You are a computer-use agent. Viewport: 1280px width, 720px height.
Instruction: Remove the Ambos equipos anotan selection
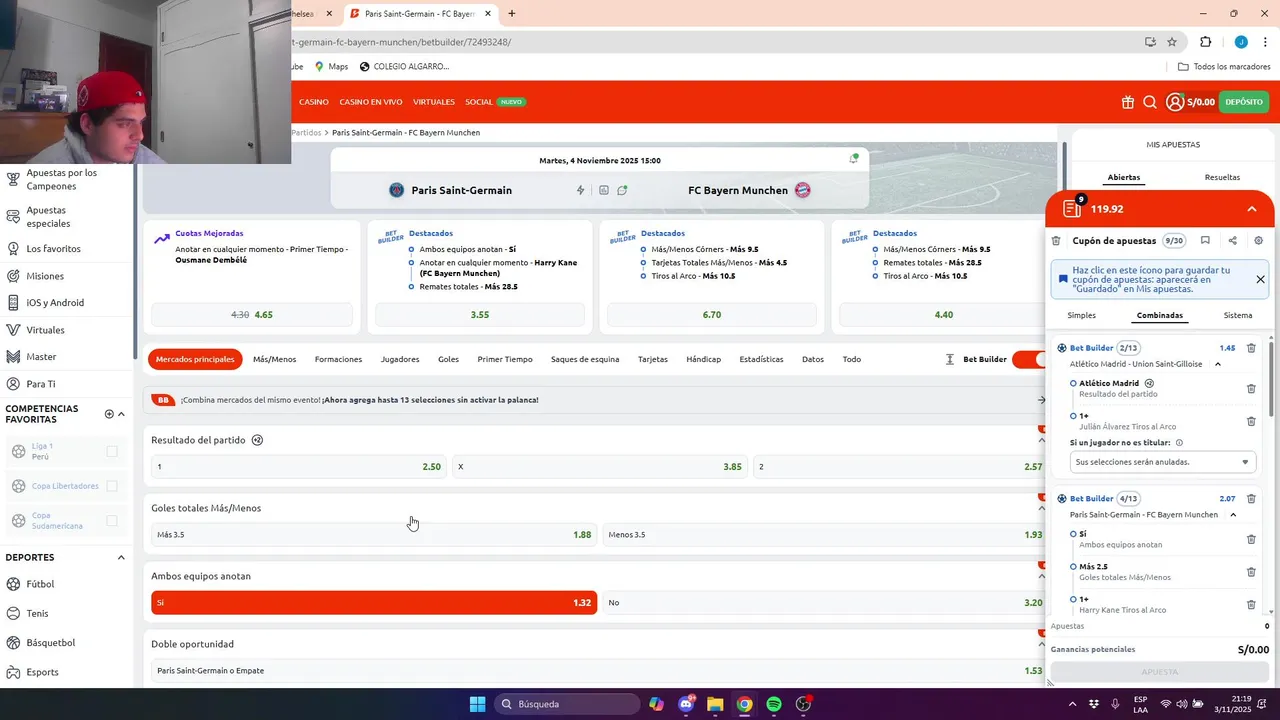[1251, 539]
